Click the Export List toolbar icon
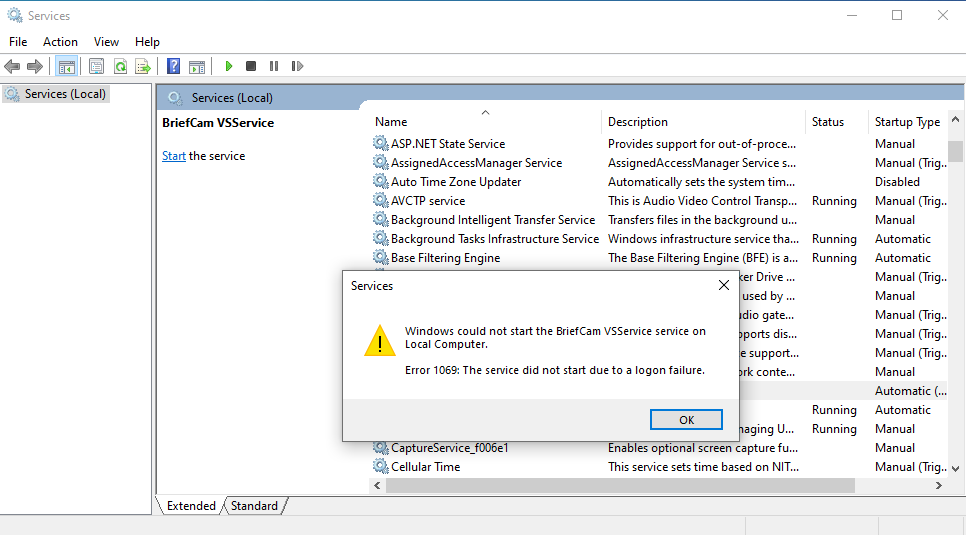This screenshot has height=535, width=966. pos(143,66)
